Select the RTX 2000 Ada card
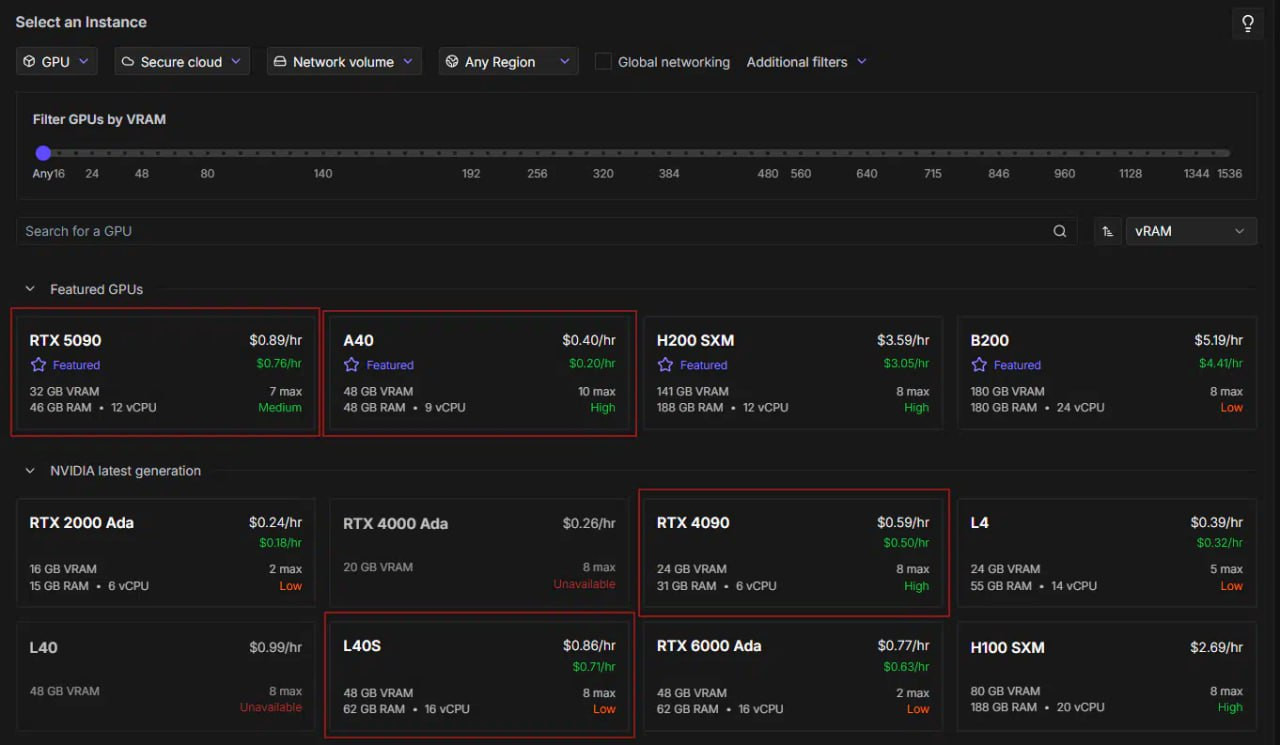The height and width of the screenshot is (745, 1280). (165, 552)
